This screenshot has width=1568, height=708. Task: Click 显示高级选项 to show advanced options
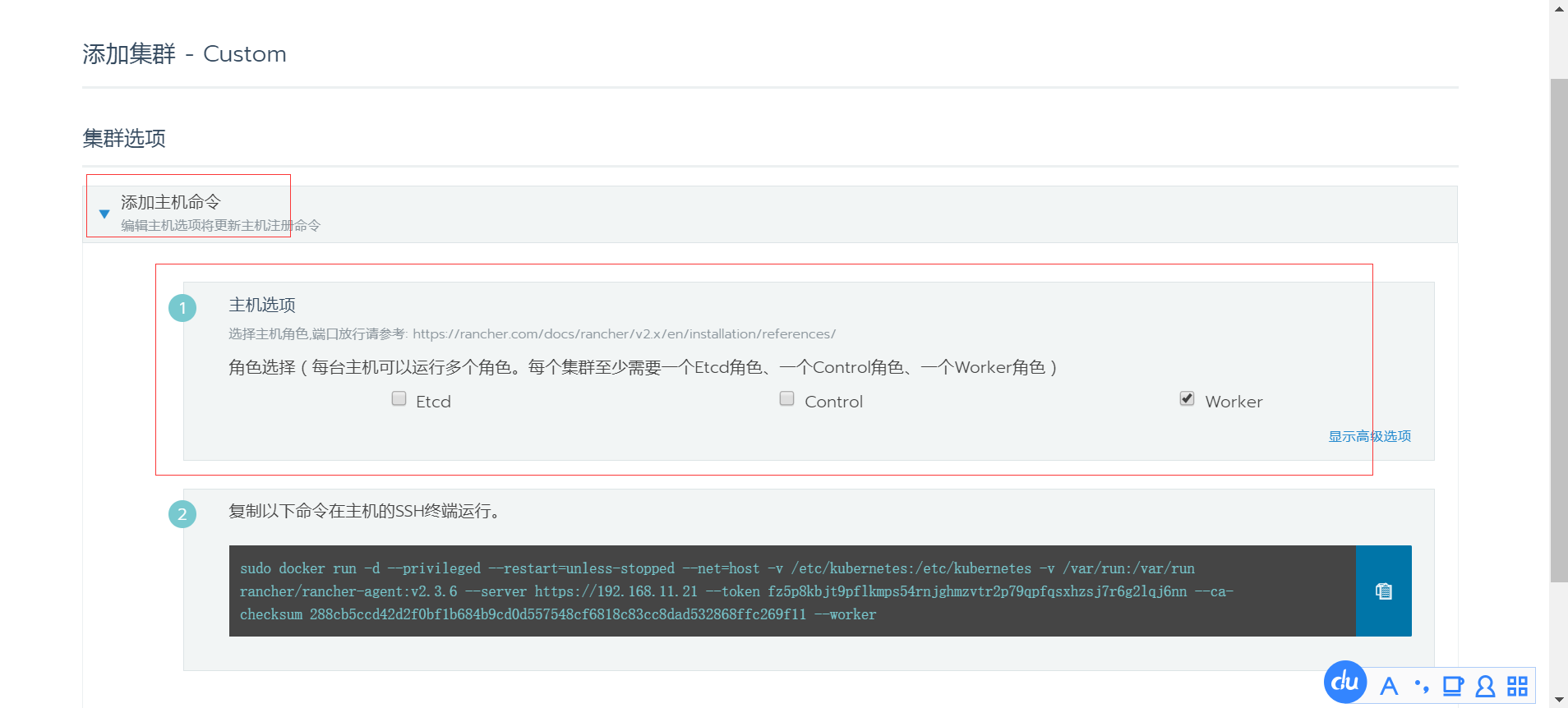(1369, 436)
